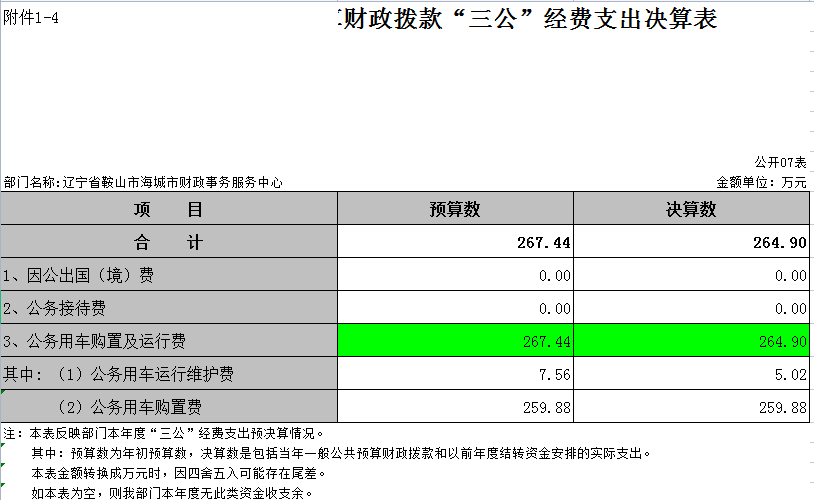Select the 公开07表 cell

(780, 163)
